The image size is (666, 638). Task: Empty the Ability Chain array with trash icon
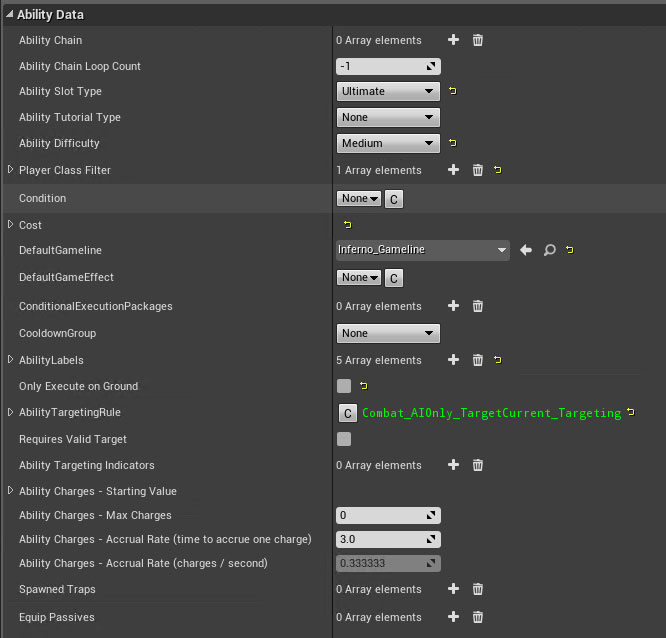pyautogui.click(x=478, y=40)
